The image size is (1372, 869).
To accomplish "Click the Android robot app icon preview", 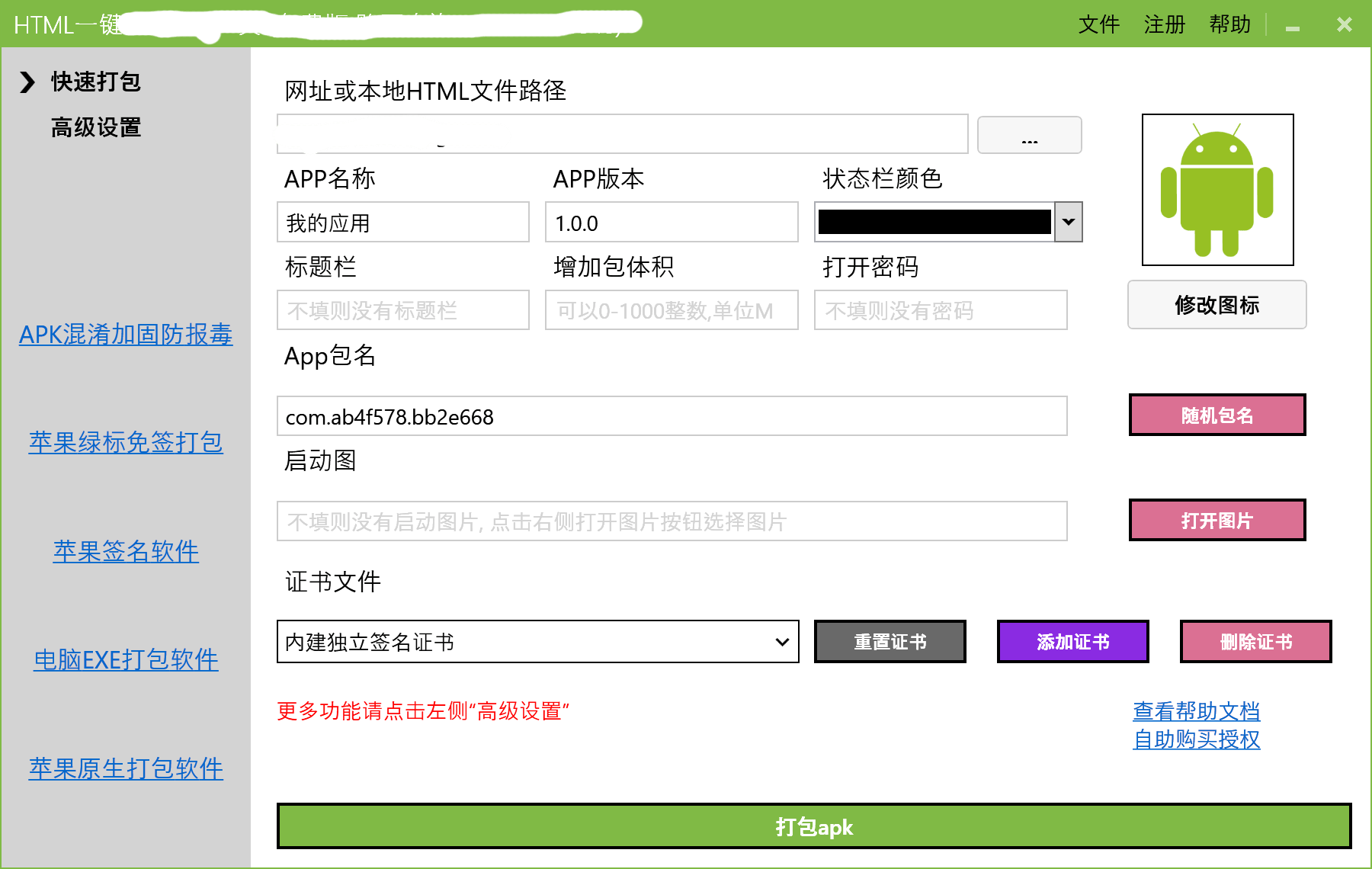I will (1217, 190).
